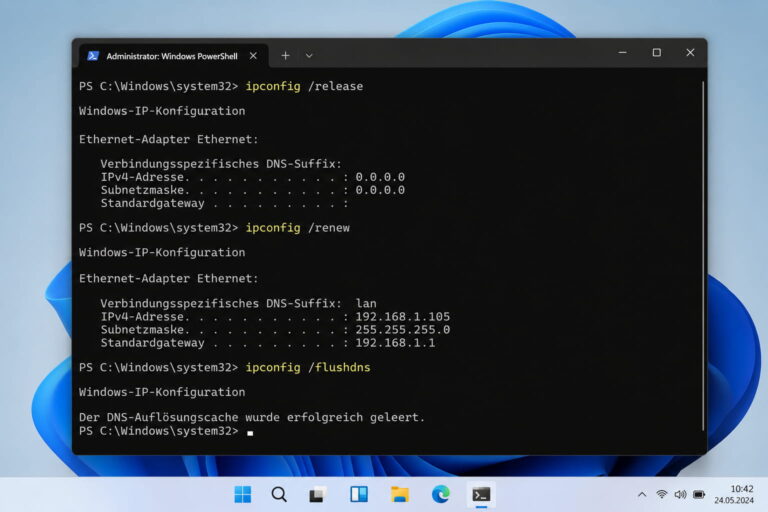The height and width of the screenshot is (512, 768).
Task: Launch File Explorer from the taskbar
Action: pos(400,494)
